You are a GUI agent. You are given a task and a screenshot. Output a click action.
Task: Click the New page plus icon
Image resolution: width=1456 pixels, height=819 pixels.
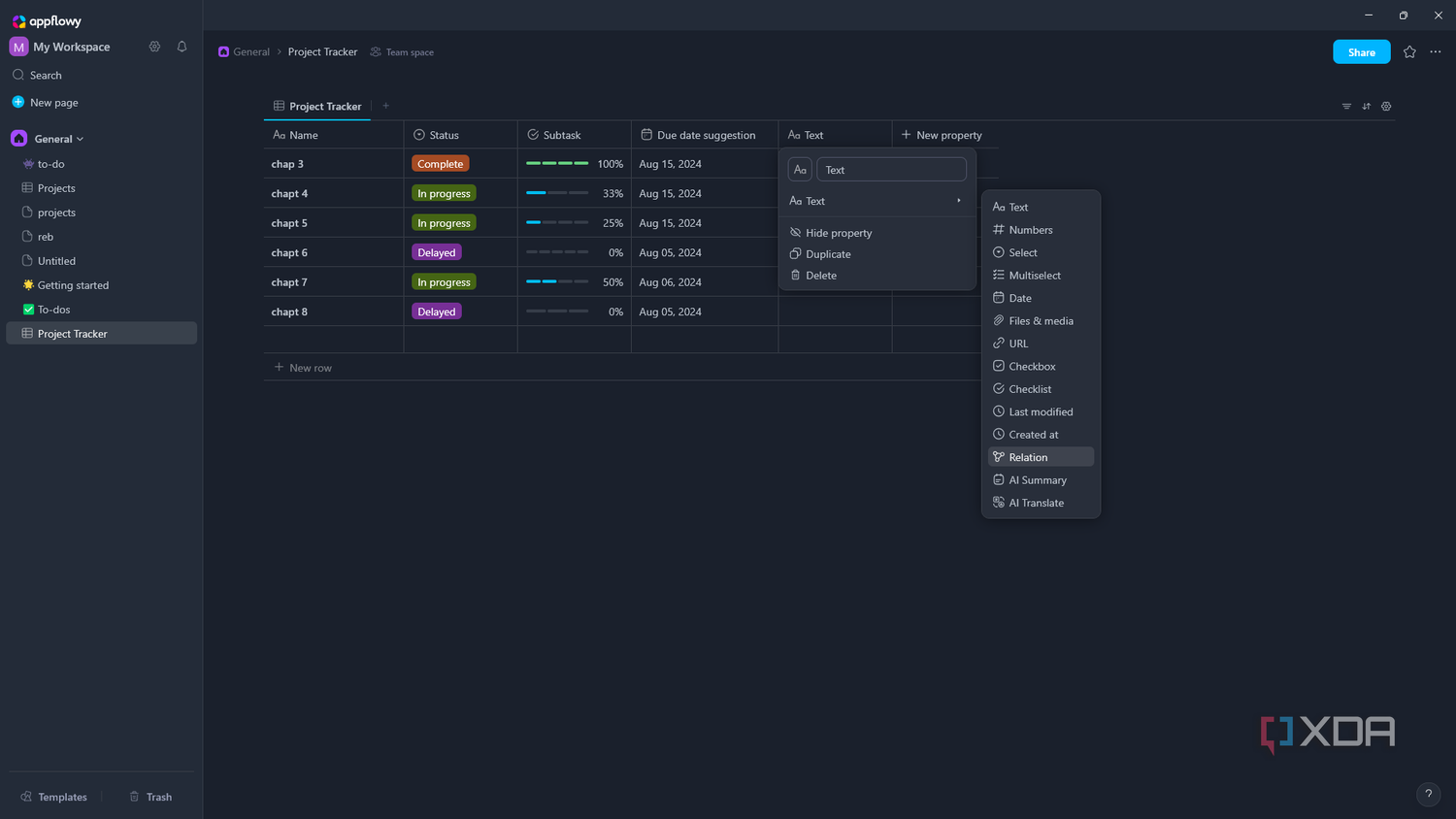point(17,102)
